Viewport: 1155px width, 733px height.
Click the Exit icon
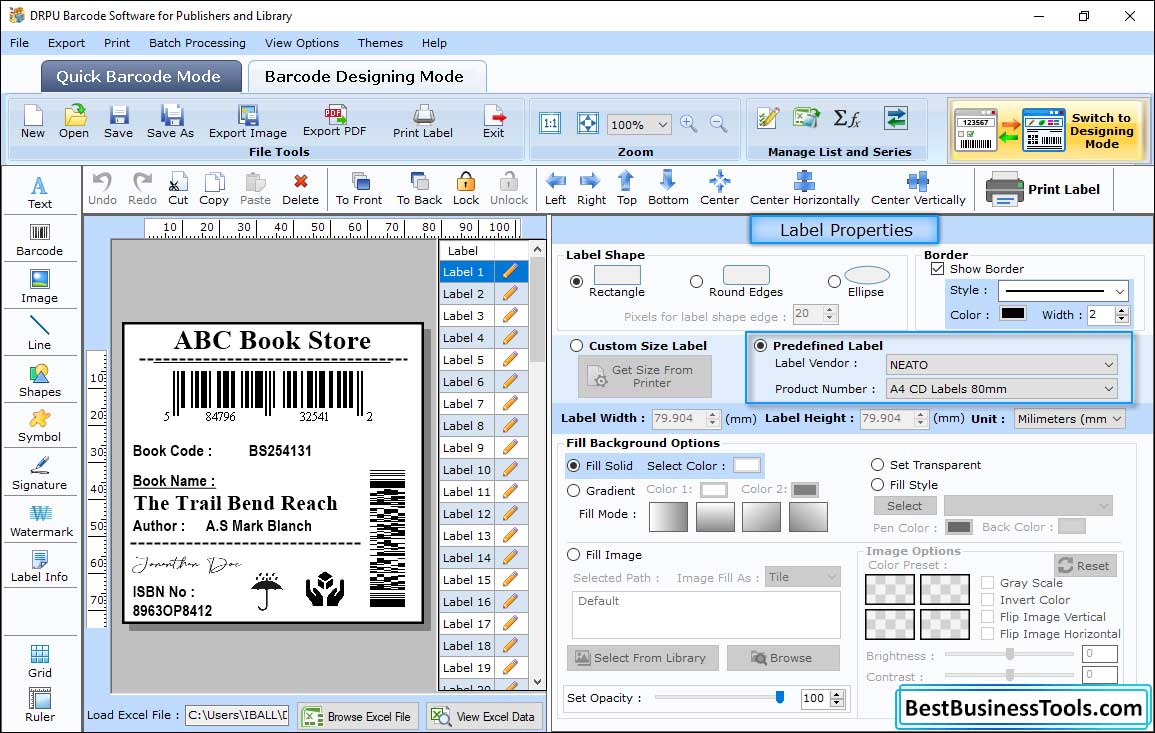coord(494,122)
